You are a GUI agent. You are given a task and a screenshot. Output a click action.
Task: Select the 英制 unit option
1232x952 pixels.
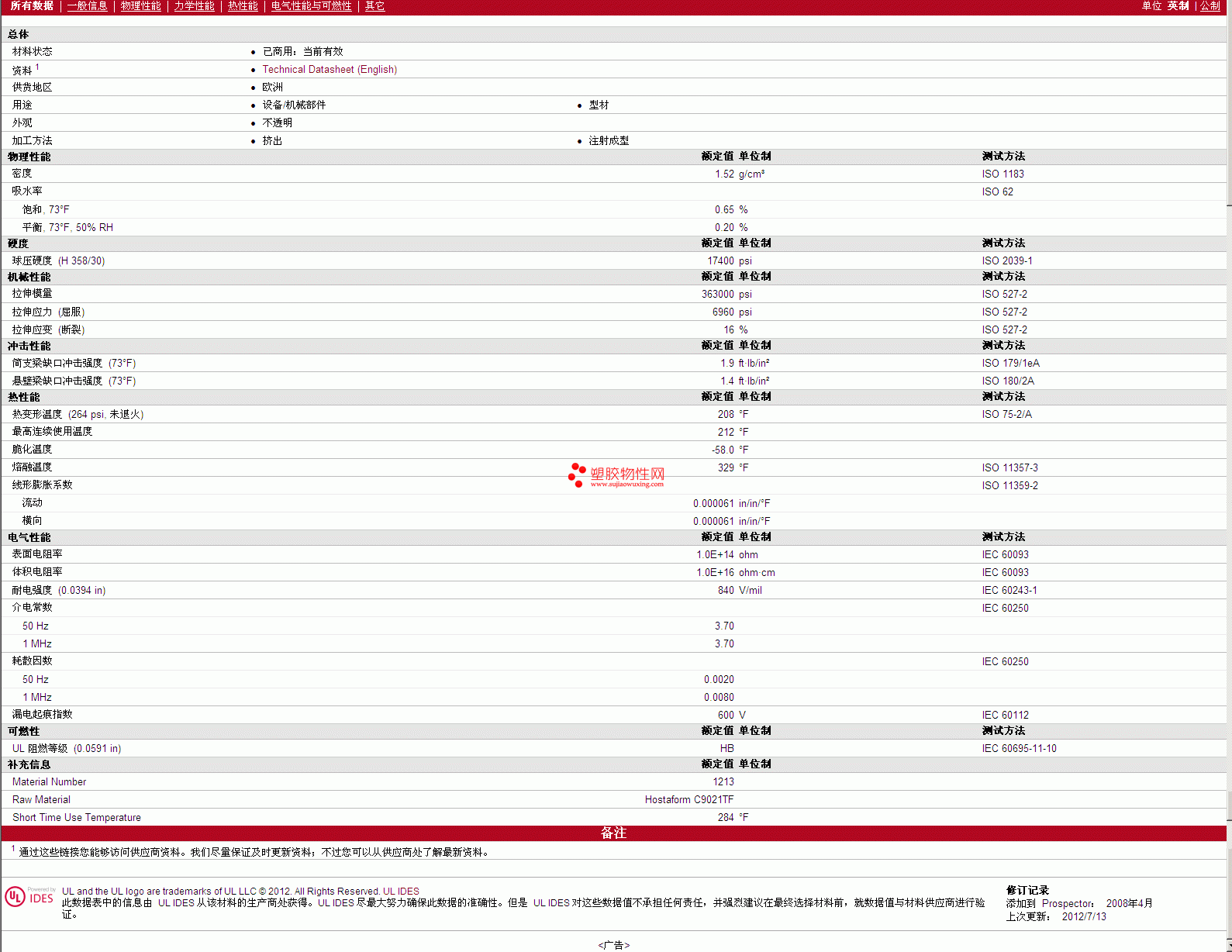pos(1178,6)
